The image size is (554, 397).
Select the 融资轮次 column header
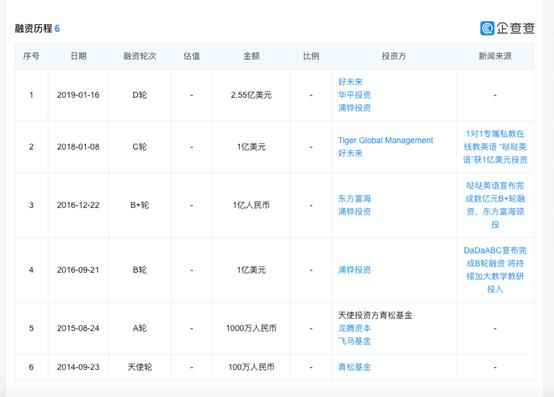click(140, 56)
